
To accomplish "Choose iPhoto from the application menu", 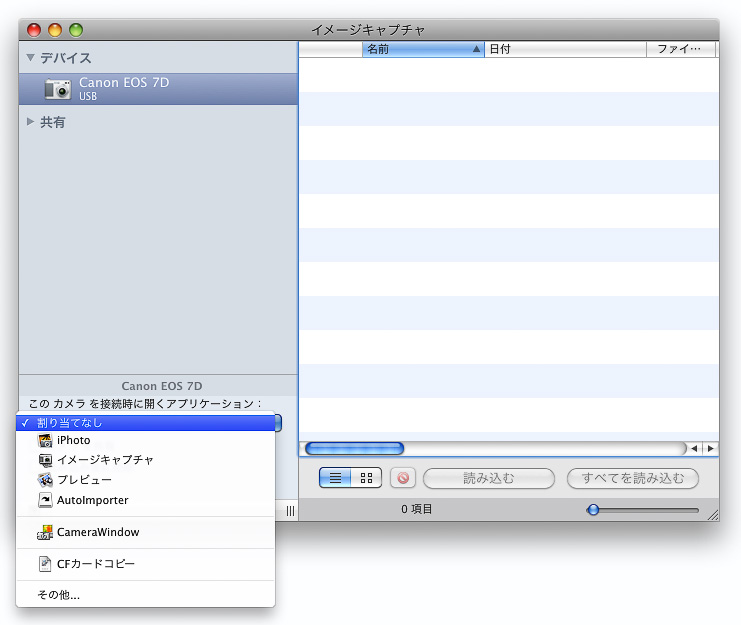I will click(73, 440).
